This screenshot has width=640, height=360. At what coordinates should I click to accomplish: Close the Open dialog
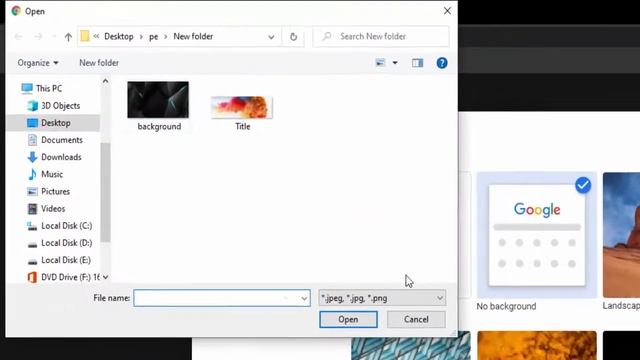pyautogui.click(x=447, y=11)
